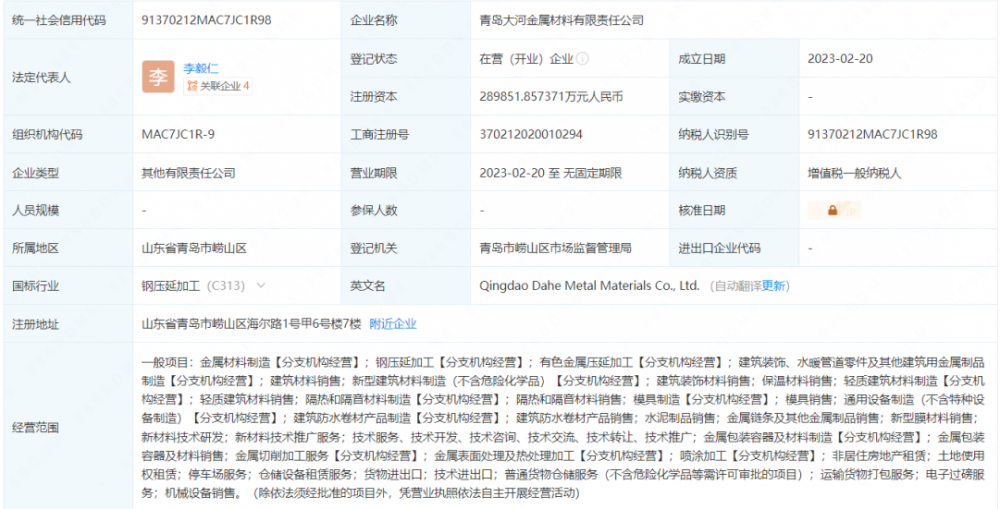Click the 纳税人识别号 value
Viewport: 1000px width, 509px height.
[x=872, y=135]
